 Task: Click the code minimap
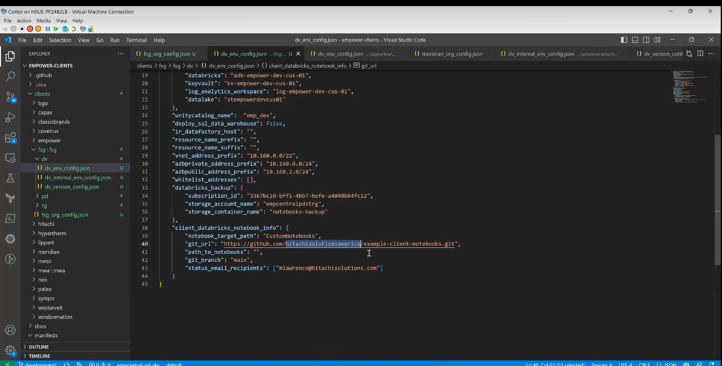click(691, 87)
